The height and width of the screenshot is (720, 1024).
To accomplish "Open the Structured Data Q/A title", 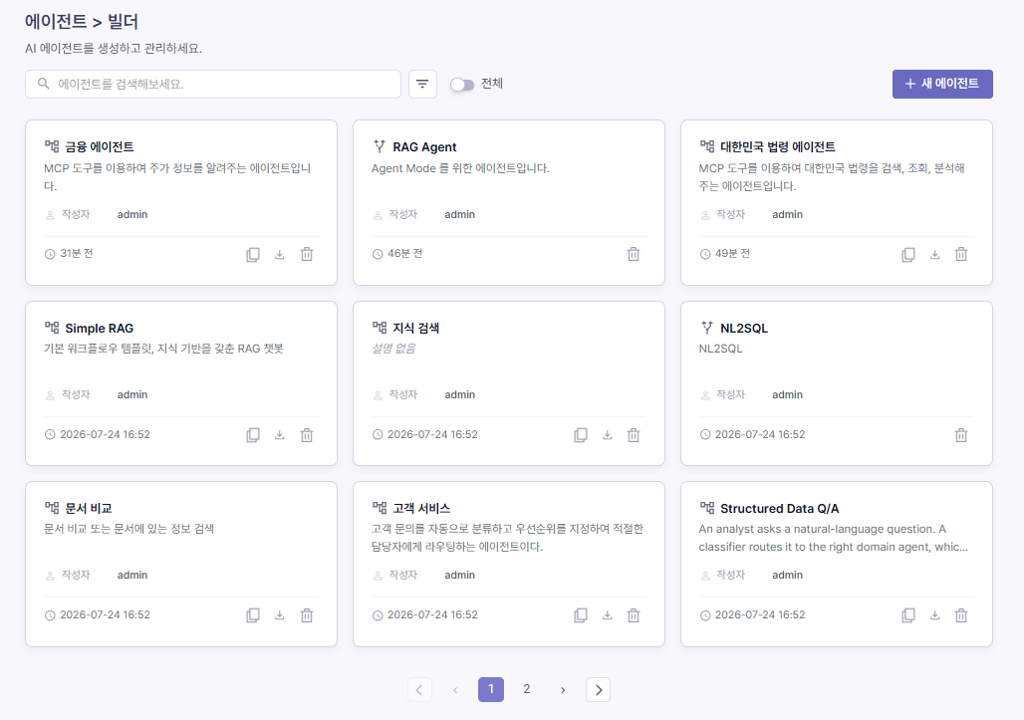I will (x=780, y=508).
